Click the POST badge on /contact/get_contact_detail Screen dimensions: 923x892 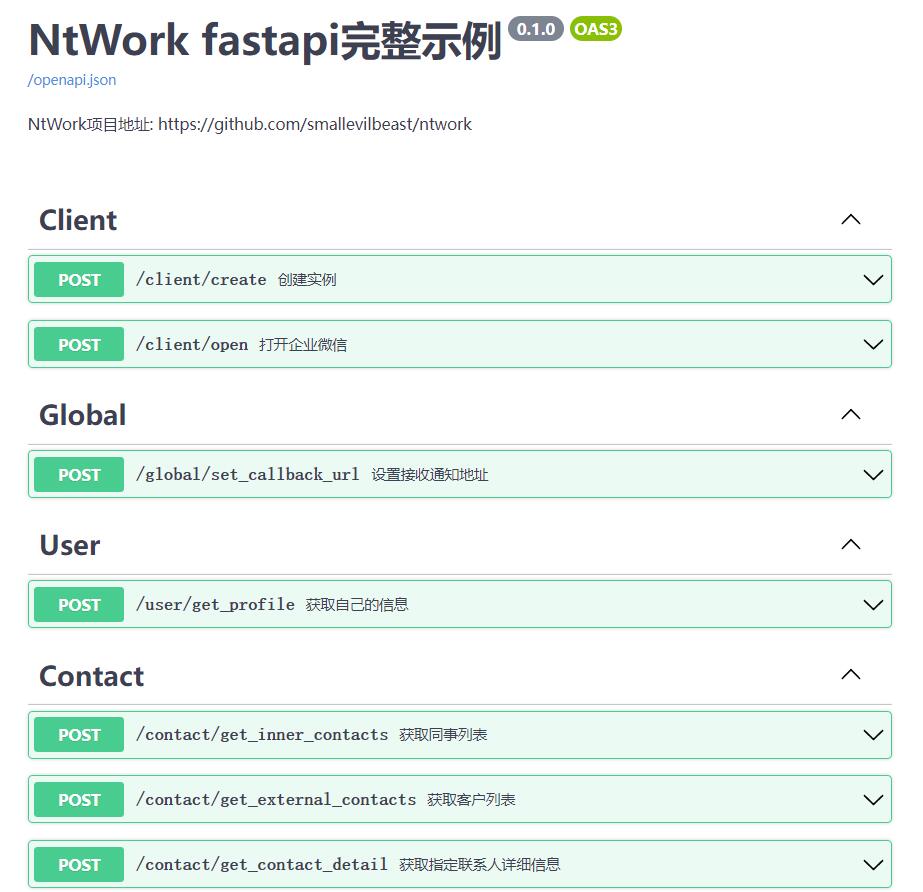point(78,864)
